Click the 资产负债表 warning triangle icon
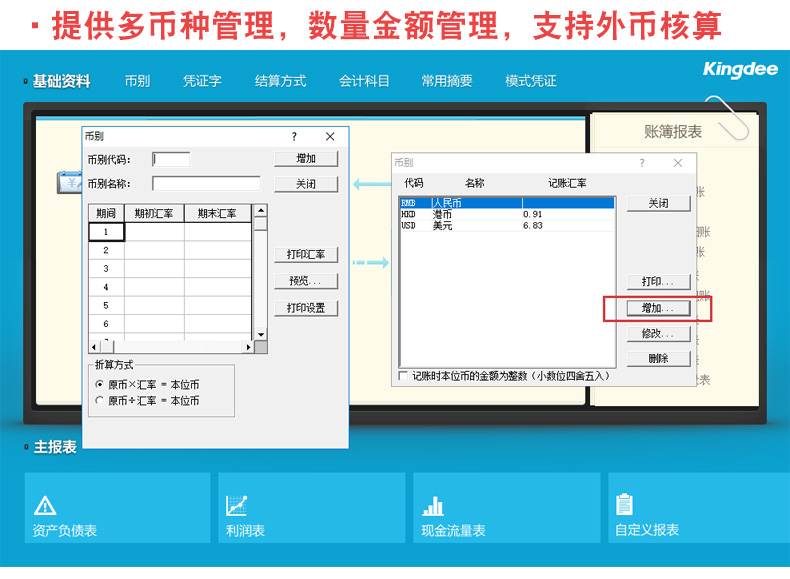Screen dimensions: 790x579 coord(45,505)
